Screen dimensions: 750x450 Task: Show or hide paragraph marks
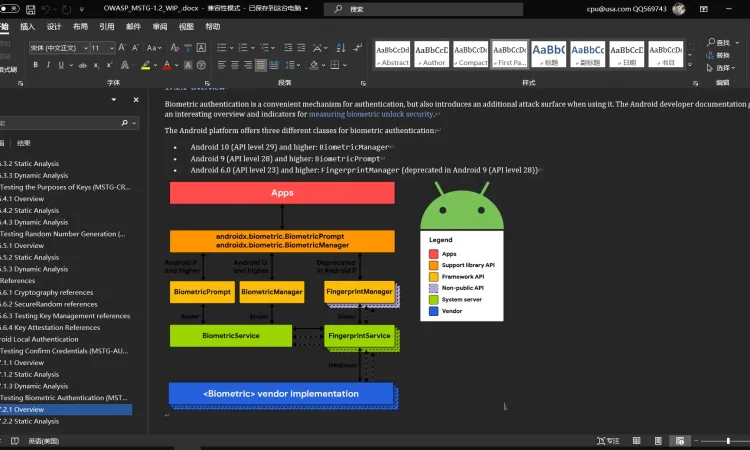357,47
